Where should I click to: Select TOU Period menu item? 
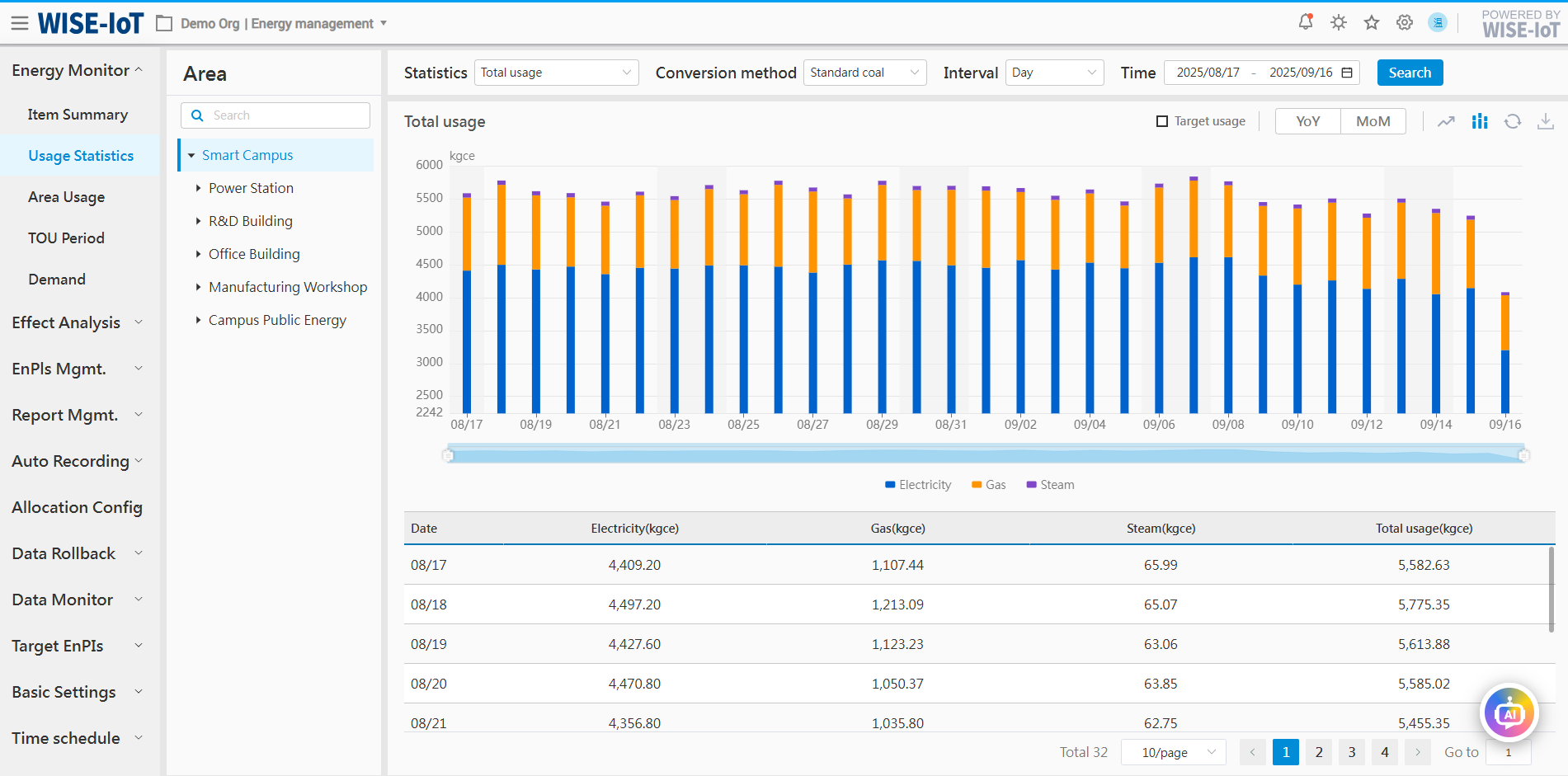coord(66,238)
